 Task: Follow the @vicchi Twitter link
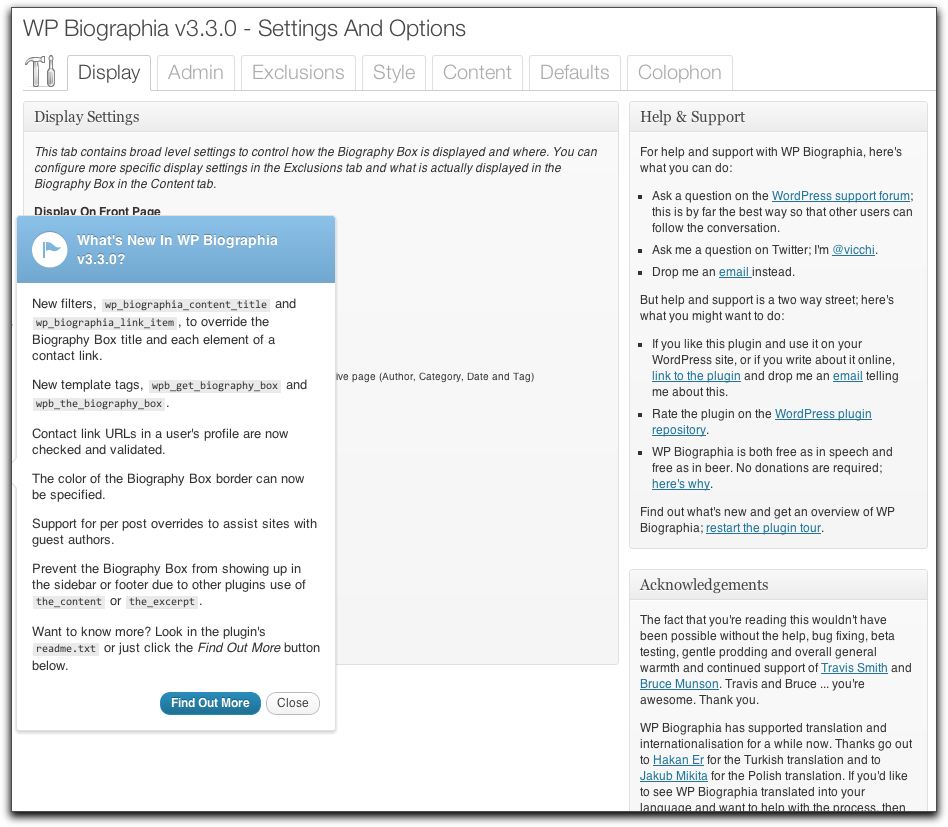click(x=854, y=250)
